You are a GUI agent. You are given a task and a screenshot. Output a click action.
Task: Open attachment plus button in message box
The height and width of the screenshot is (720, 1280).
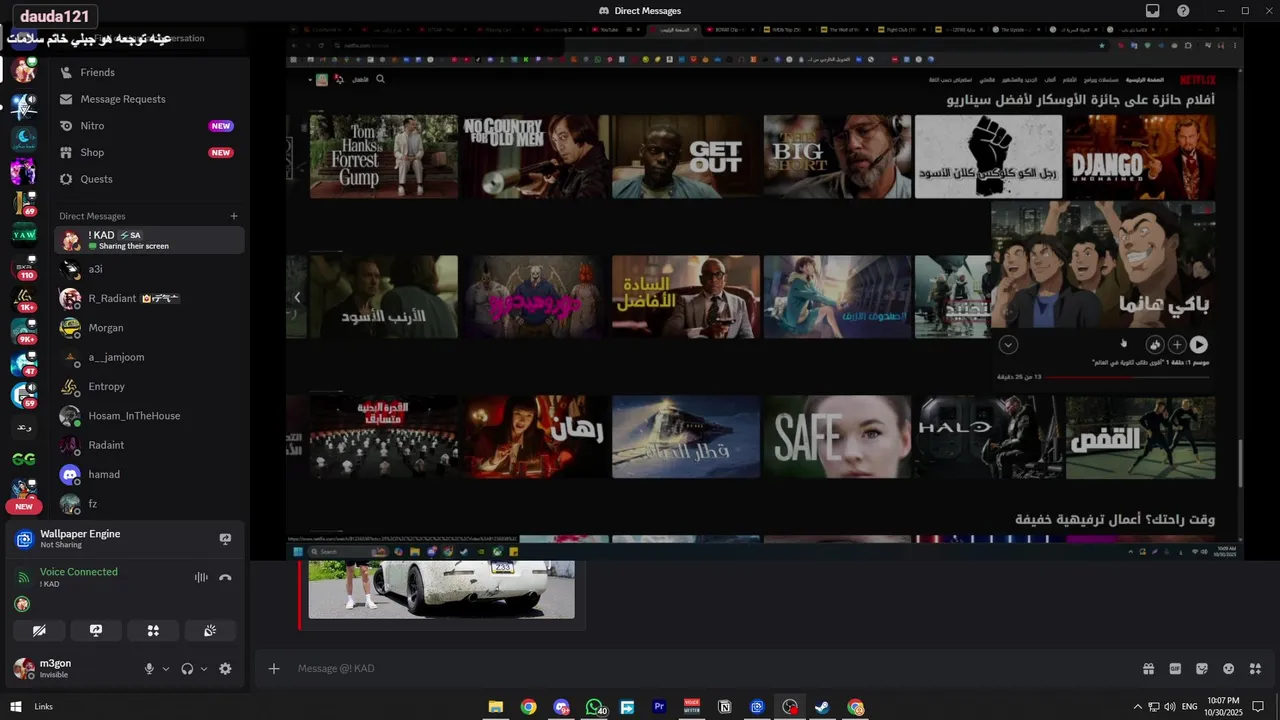[274, 668]
